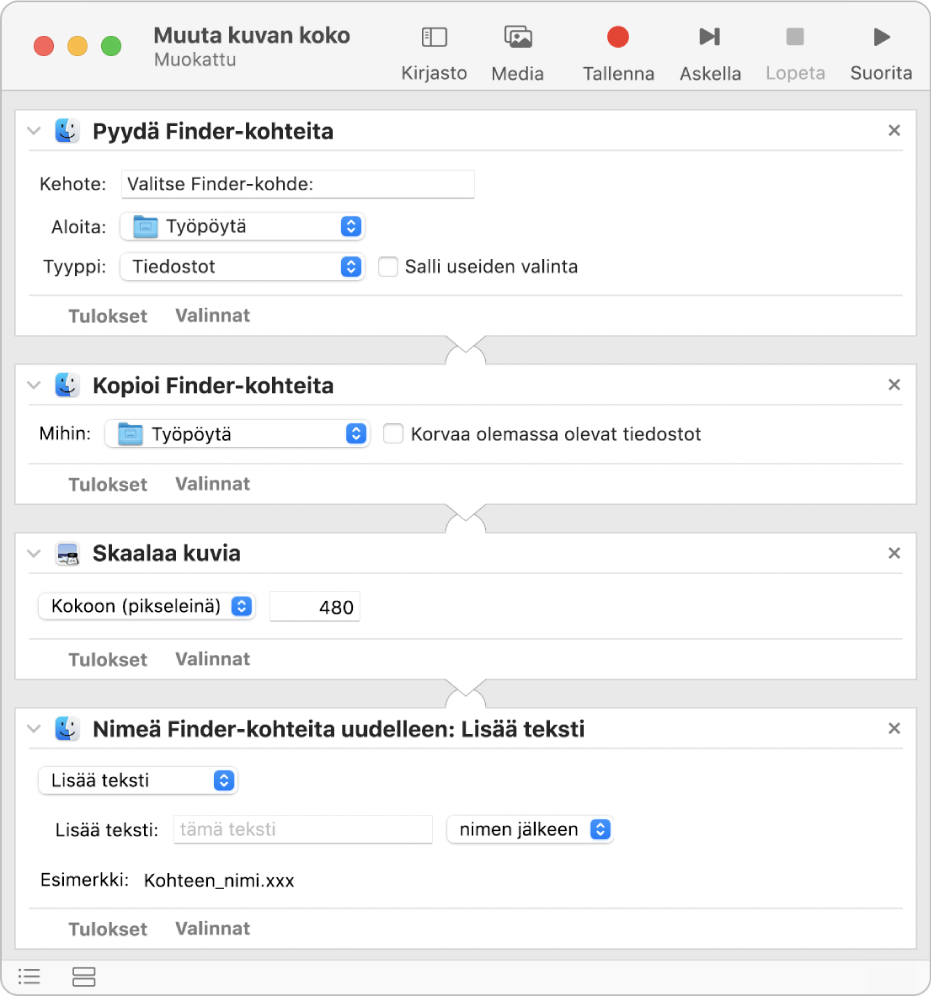The width and height of the screenshot is (931, 998).
Task: Click the Lisää teksti text field
Action: (302, 829)
